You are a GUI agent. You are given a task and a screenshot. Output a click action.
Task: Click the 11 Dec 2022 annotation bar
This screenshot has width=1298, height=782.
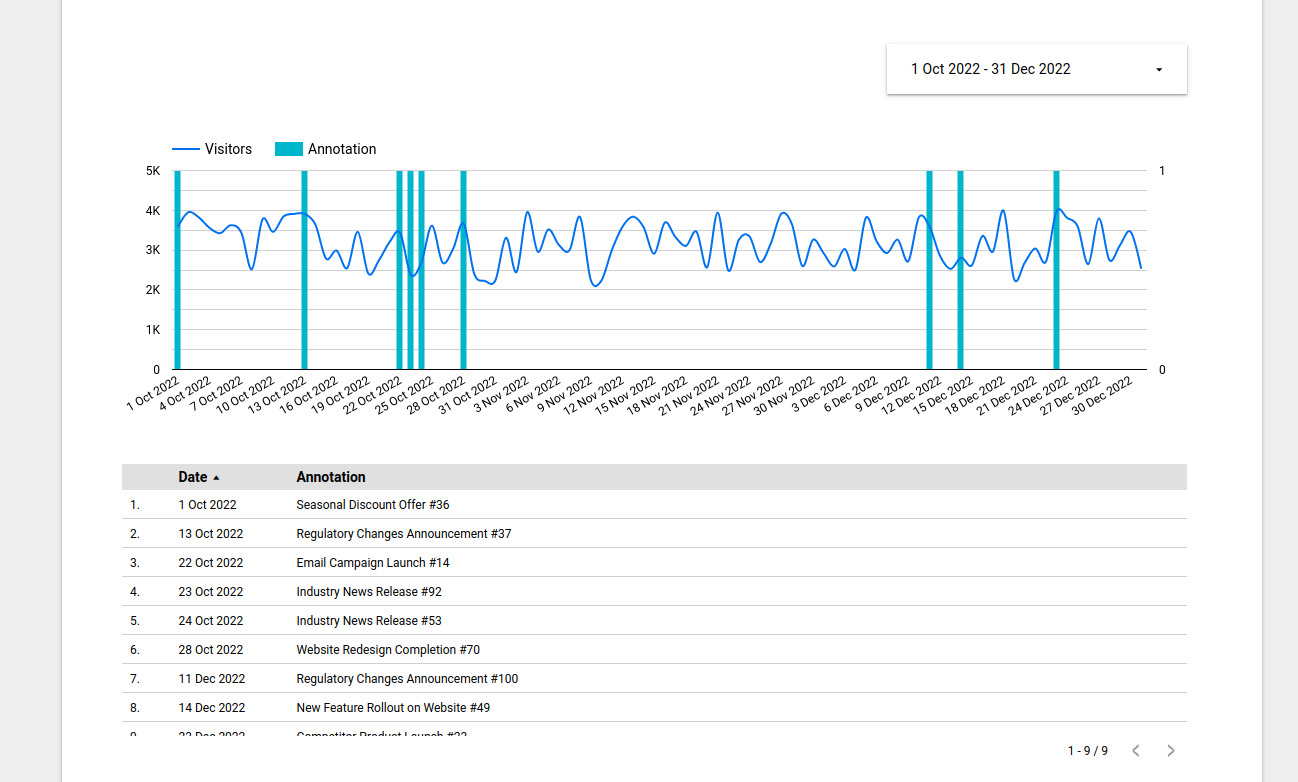(x=929, y=270)
